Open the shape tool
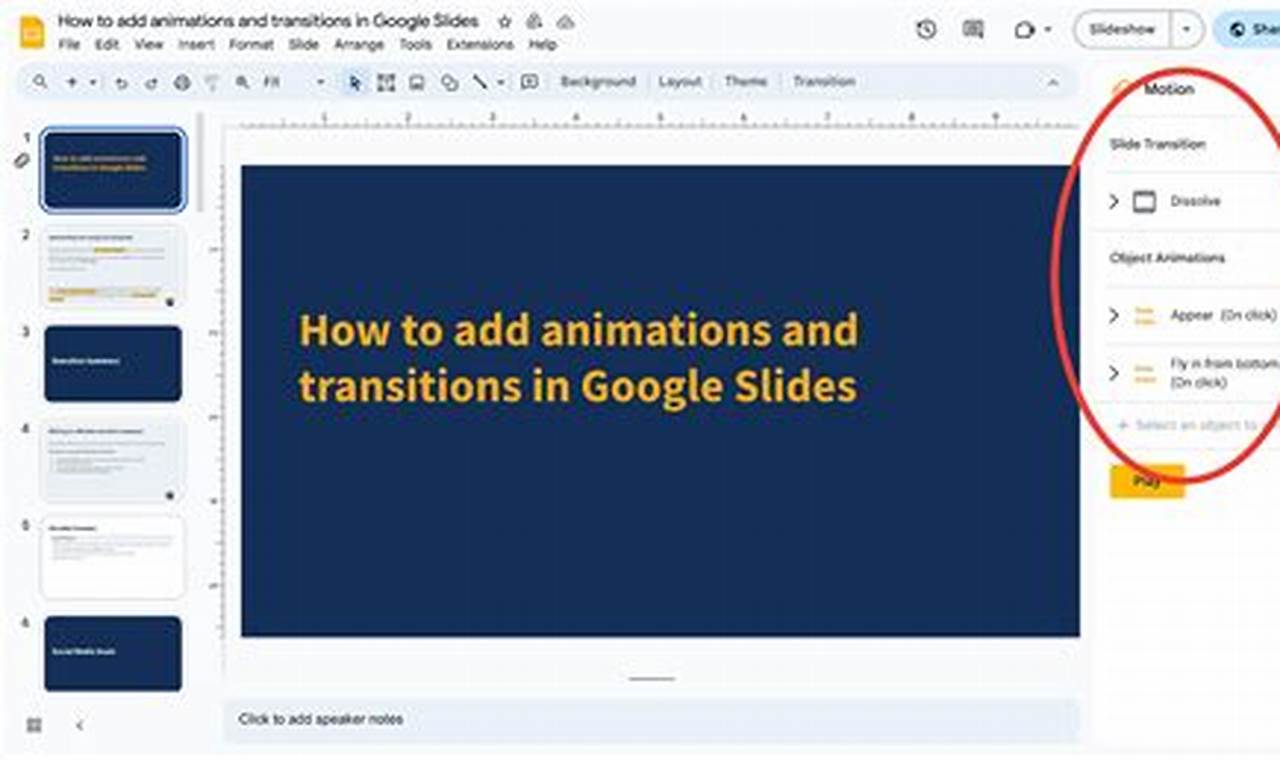The image size is (1280, 760). tap(450, 82)
